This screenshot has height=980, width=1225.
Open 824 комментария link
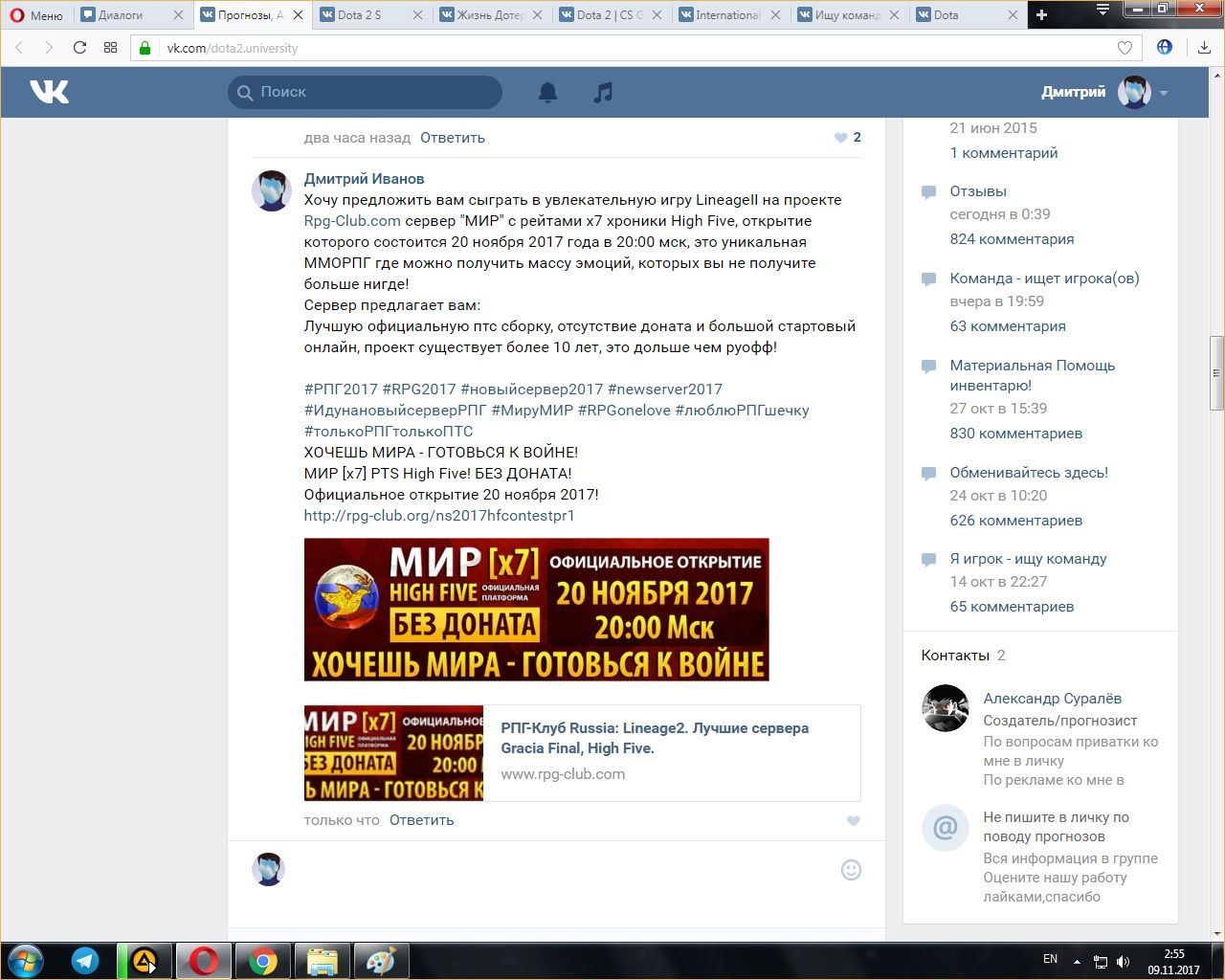[x=1012, y=239]
